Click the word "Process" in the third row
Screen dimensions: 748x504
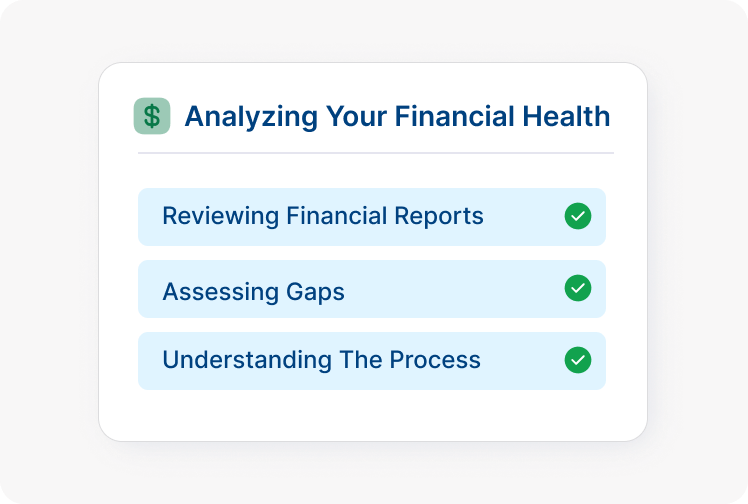point(439,360)
